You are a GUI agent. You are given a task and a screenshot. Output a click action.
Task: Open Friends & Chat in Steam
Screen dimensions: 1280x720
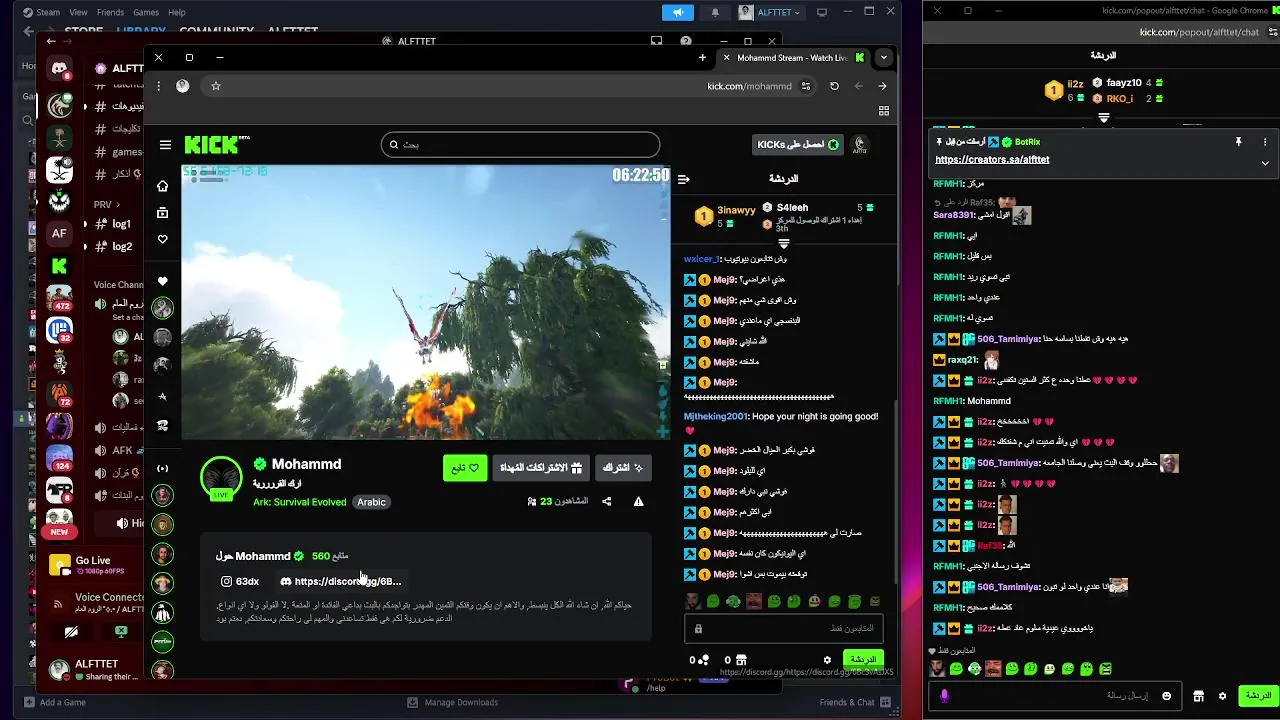click(855, 702)
